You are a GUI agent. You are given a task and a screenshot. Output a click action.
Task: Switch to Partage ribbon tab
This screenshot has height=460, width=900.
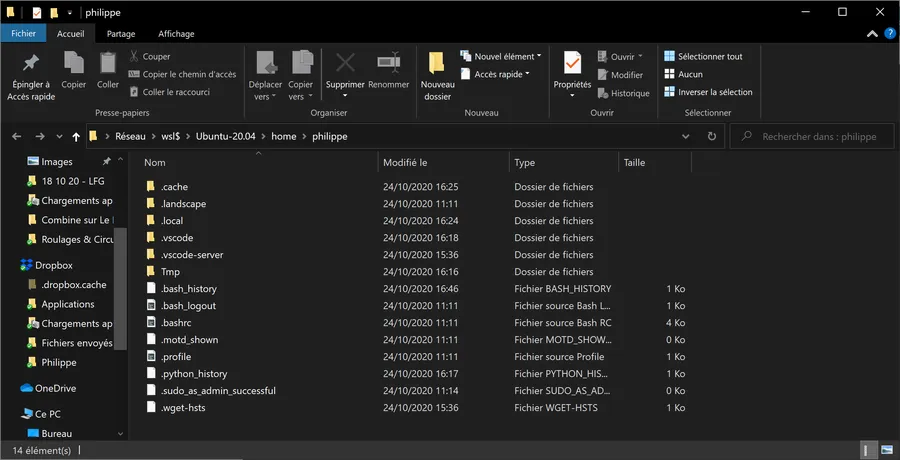121,34
